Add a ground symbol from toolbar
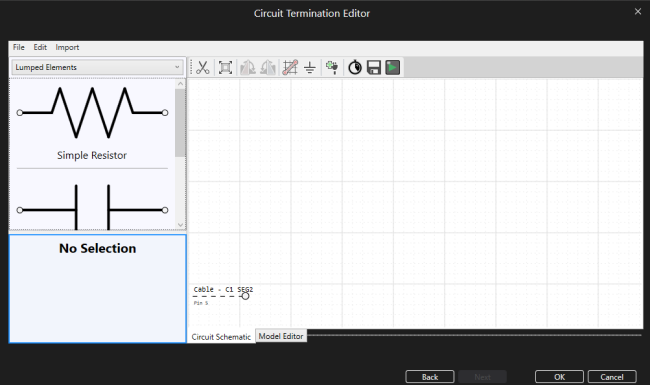The height and width of the screenshot is (385, 650). click(x=310, y=67)
